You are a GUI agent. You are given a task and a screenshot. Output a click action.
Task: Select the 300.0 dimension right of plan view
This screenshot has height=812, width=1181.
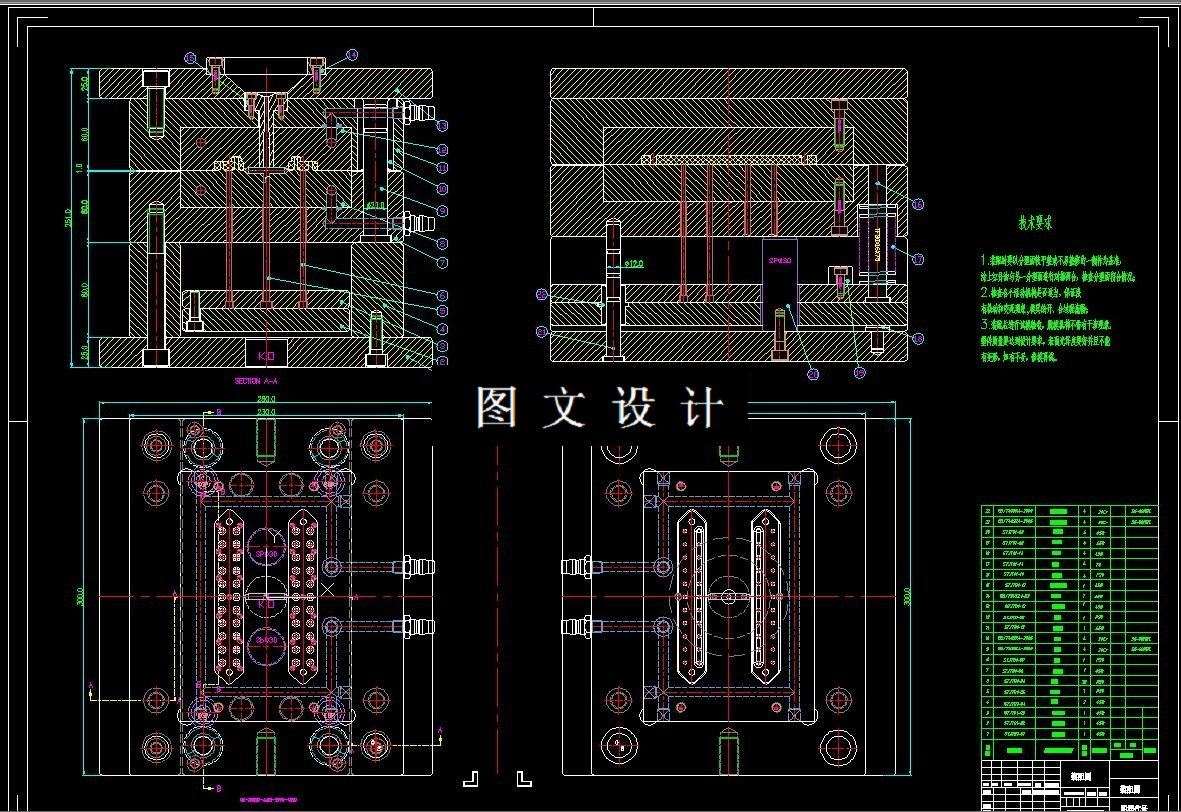point(906,597)
